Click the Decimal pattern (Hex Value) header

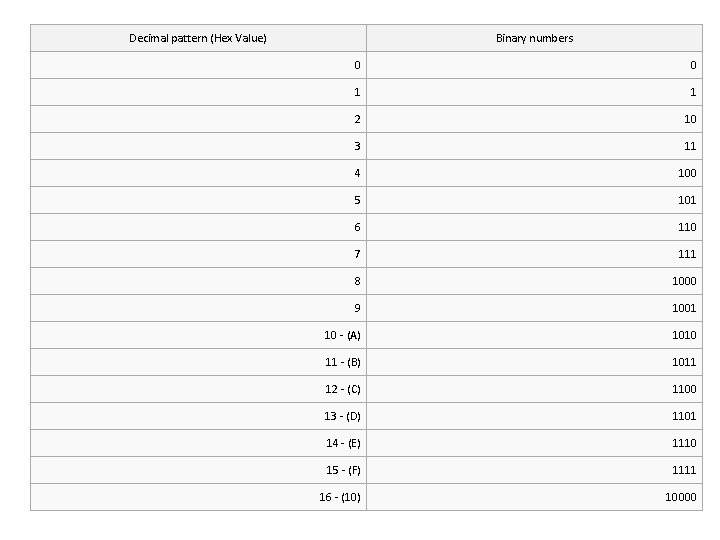coord(198,38)
